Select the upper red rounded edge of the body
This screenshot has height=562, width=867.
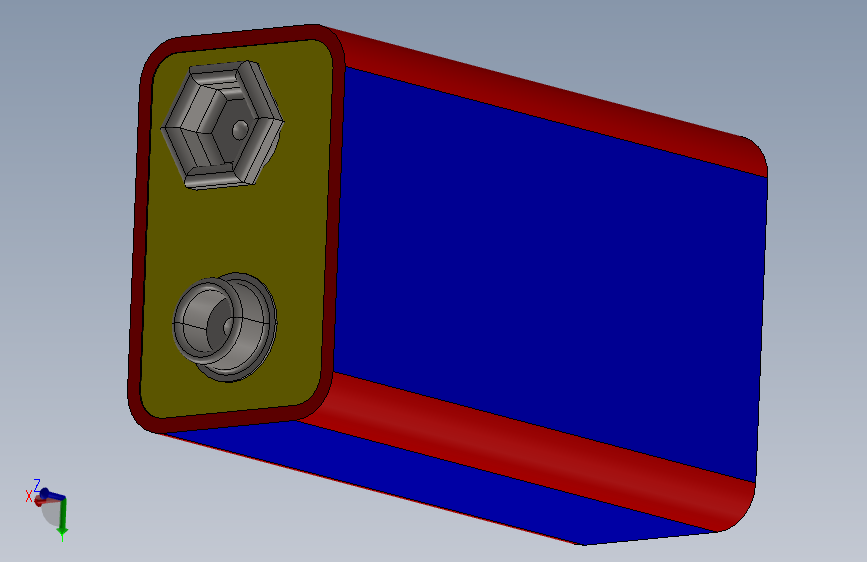pyautogui.click(x=553, y=100)
